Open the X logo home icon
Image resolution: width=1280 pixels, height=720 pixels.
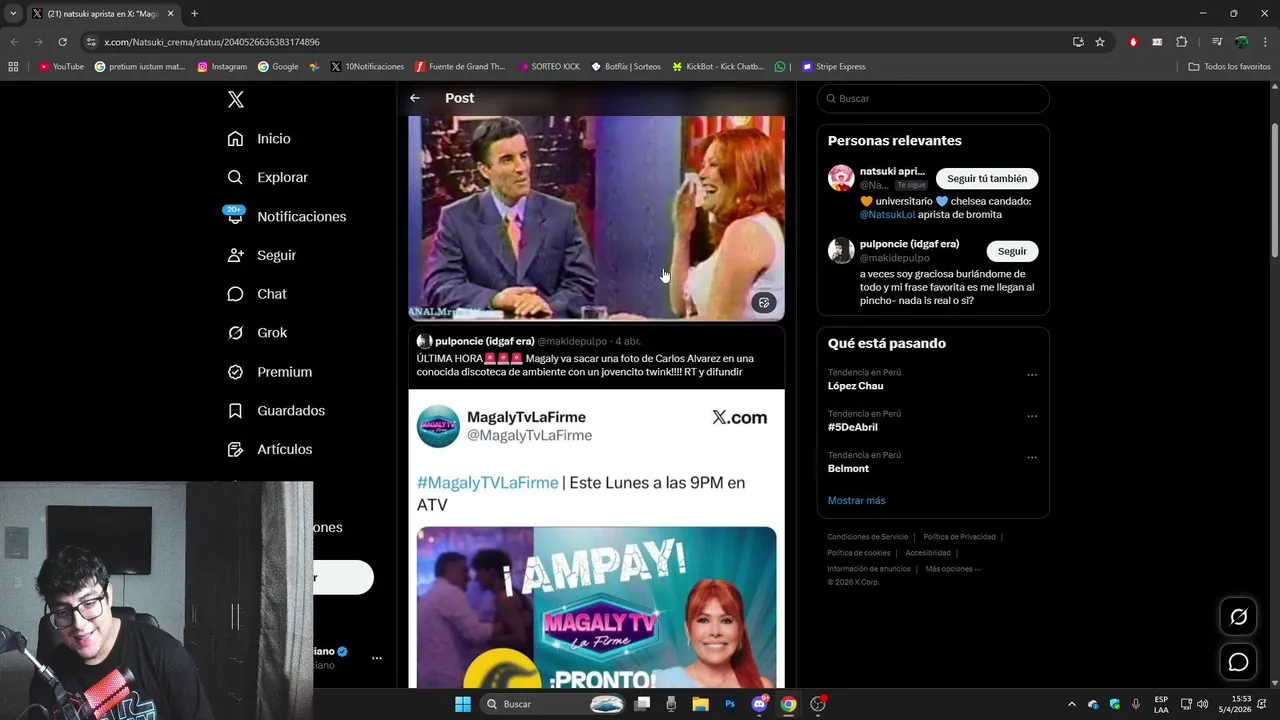(235, 99)
